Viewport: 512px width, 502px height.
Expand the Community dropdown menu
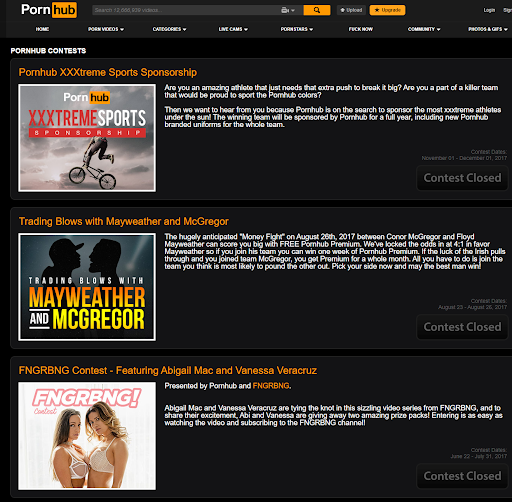coord(424,29)
